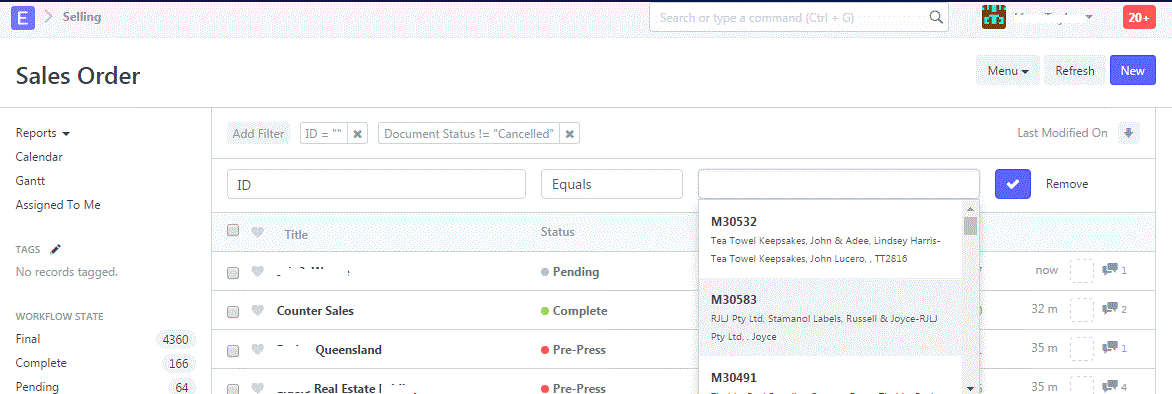Filter by Pending workflow state

37,387
